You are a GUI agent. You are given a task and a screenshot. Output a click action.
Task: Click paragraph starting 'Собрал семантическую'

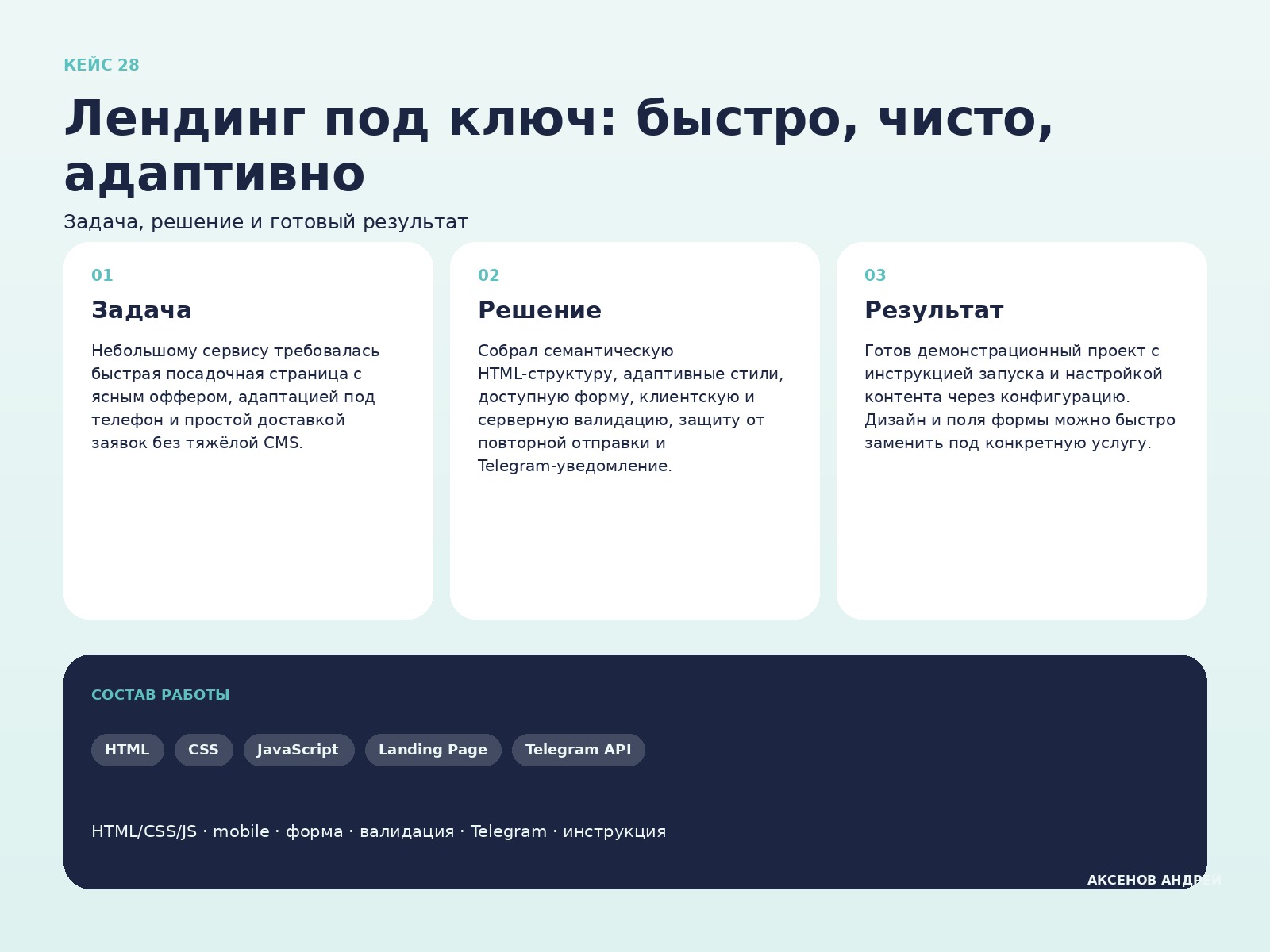pos(631,409)
